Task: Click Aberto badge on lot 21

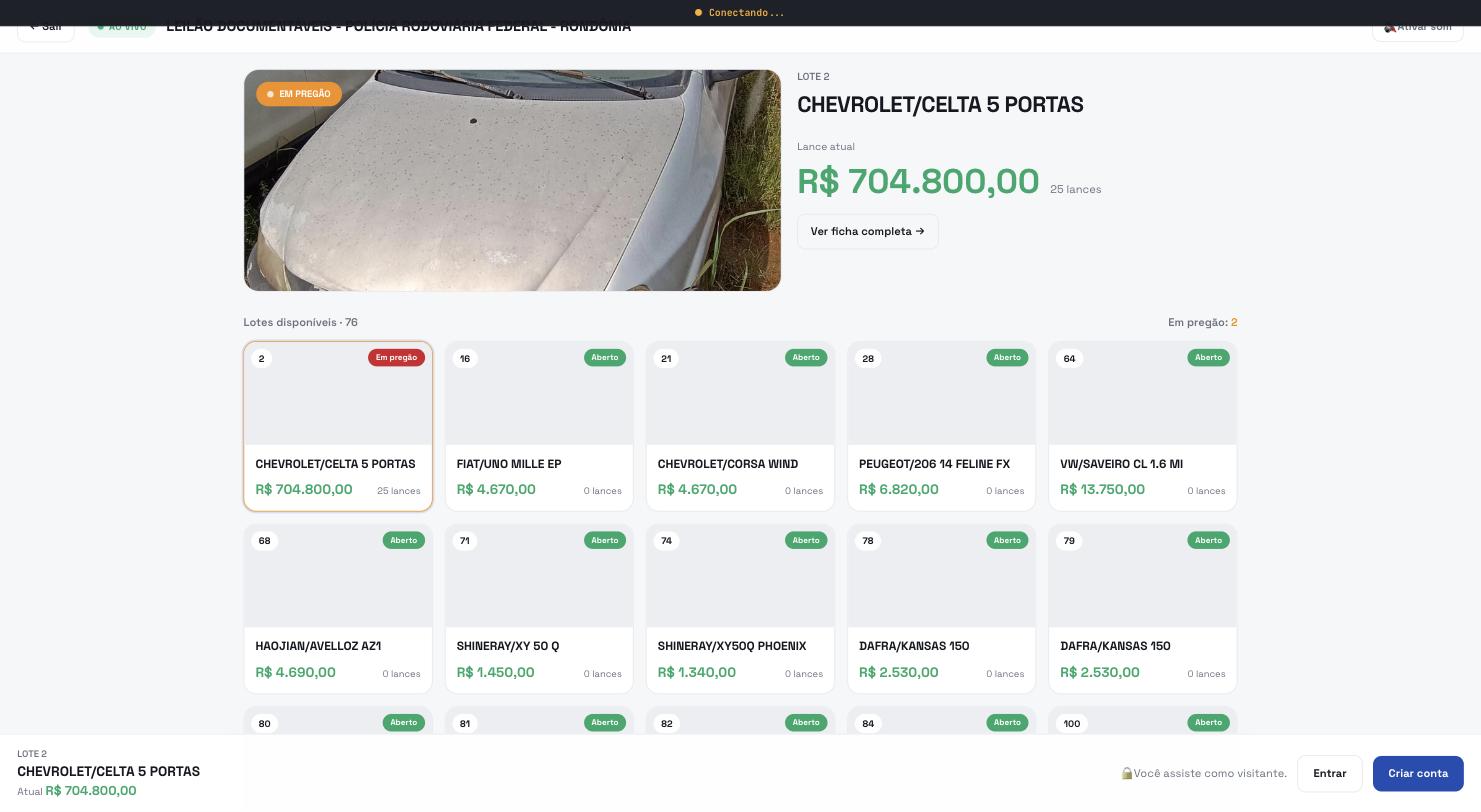Action: pos(806,357)
